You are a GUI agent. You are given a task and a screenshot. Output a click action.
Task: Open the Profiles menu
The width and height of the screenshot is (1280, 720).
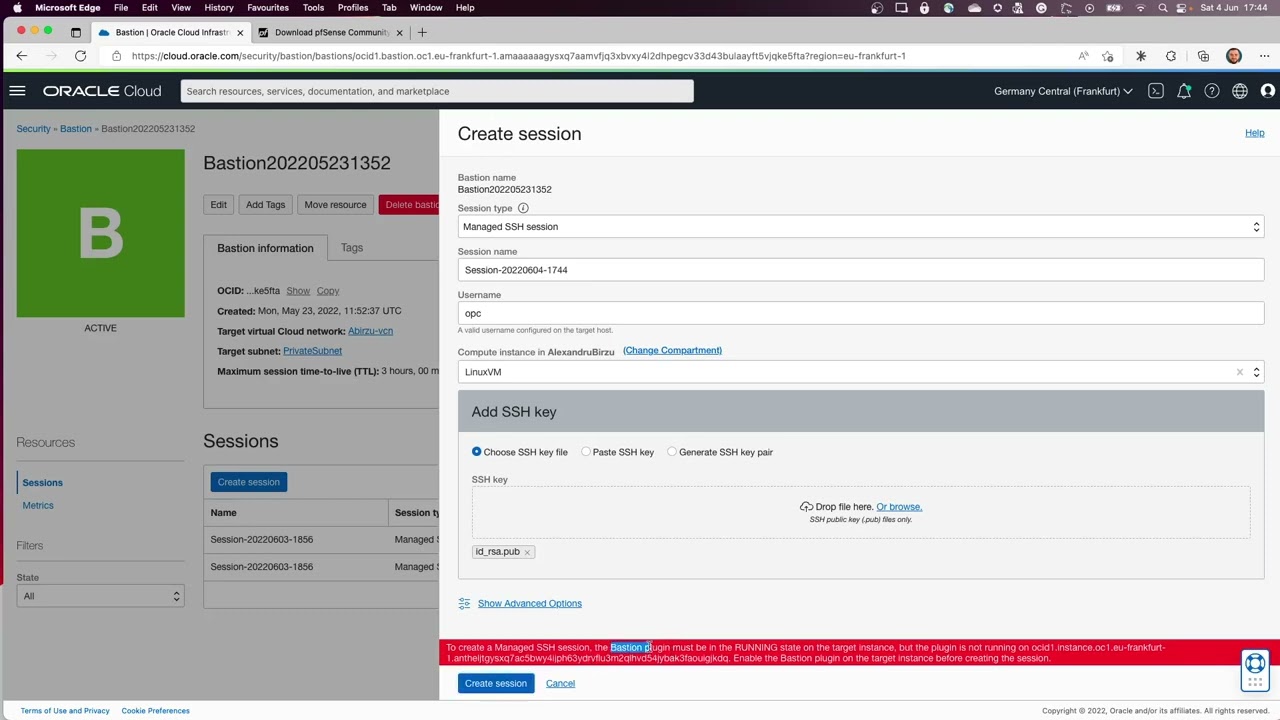[x=353, y=8]
